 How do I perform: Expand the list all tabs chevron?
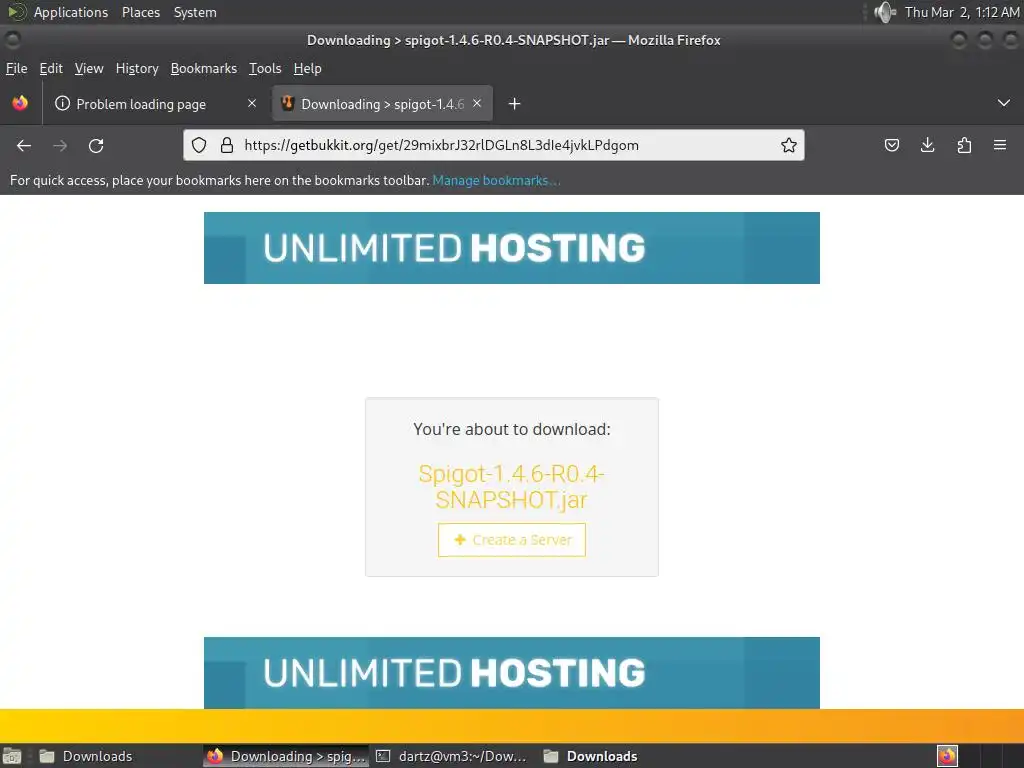point(1004,103)
